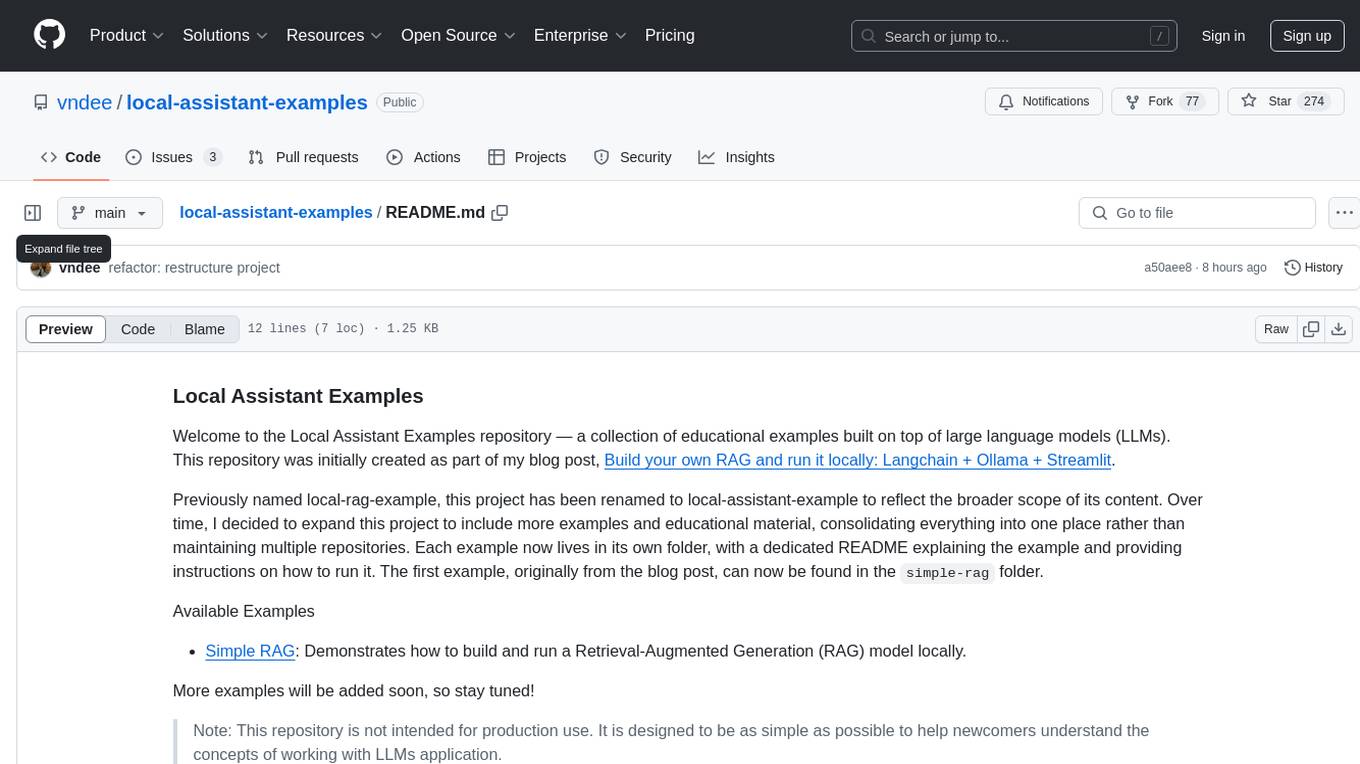Click the Notifications bell button
1360x764 pixels.
click(1044, 101)
